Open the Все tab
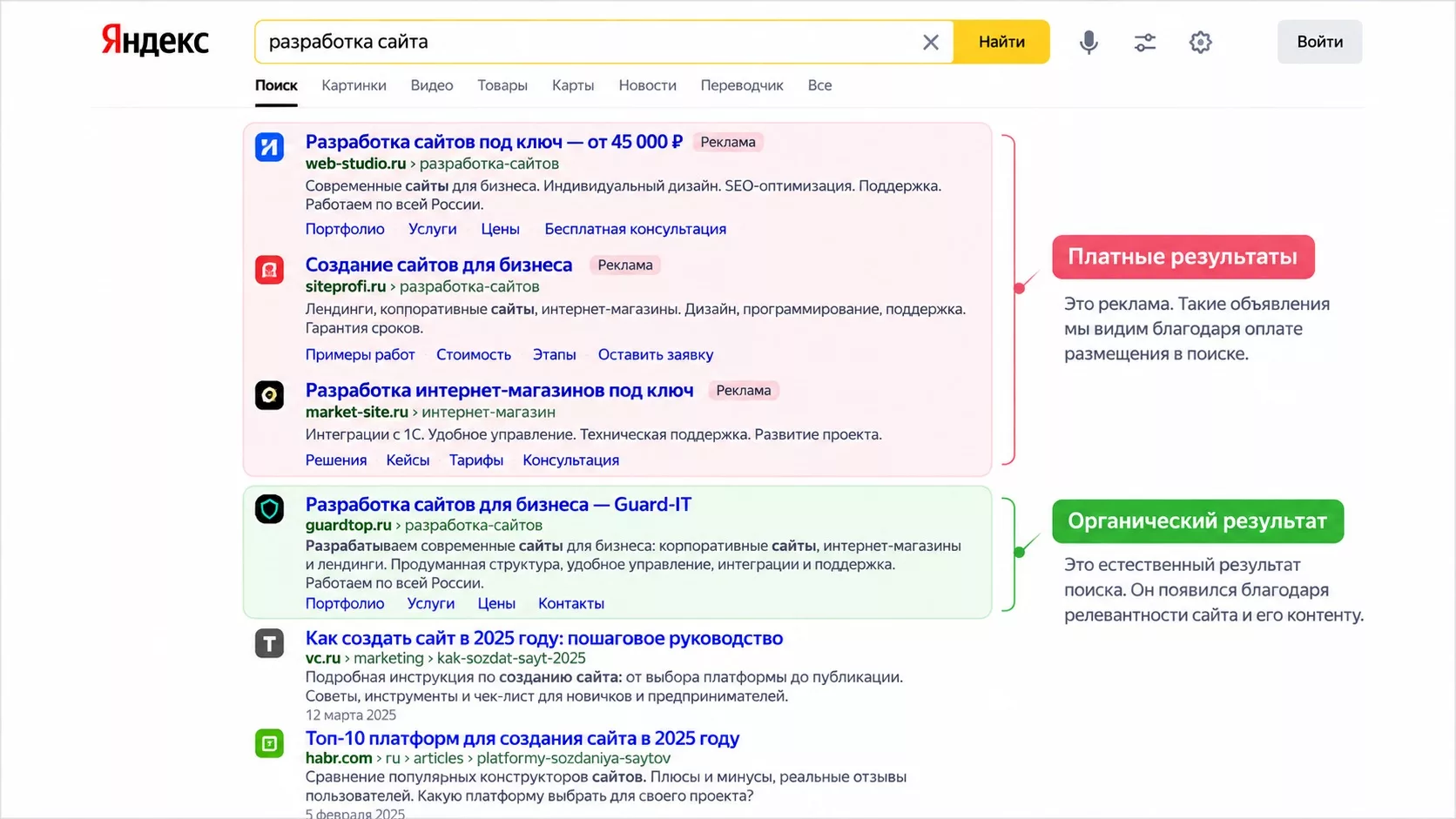The image size is (1456, 819). (x=819, y=85)
